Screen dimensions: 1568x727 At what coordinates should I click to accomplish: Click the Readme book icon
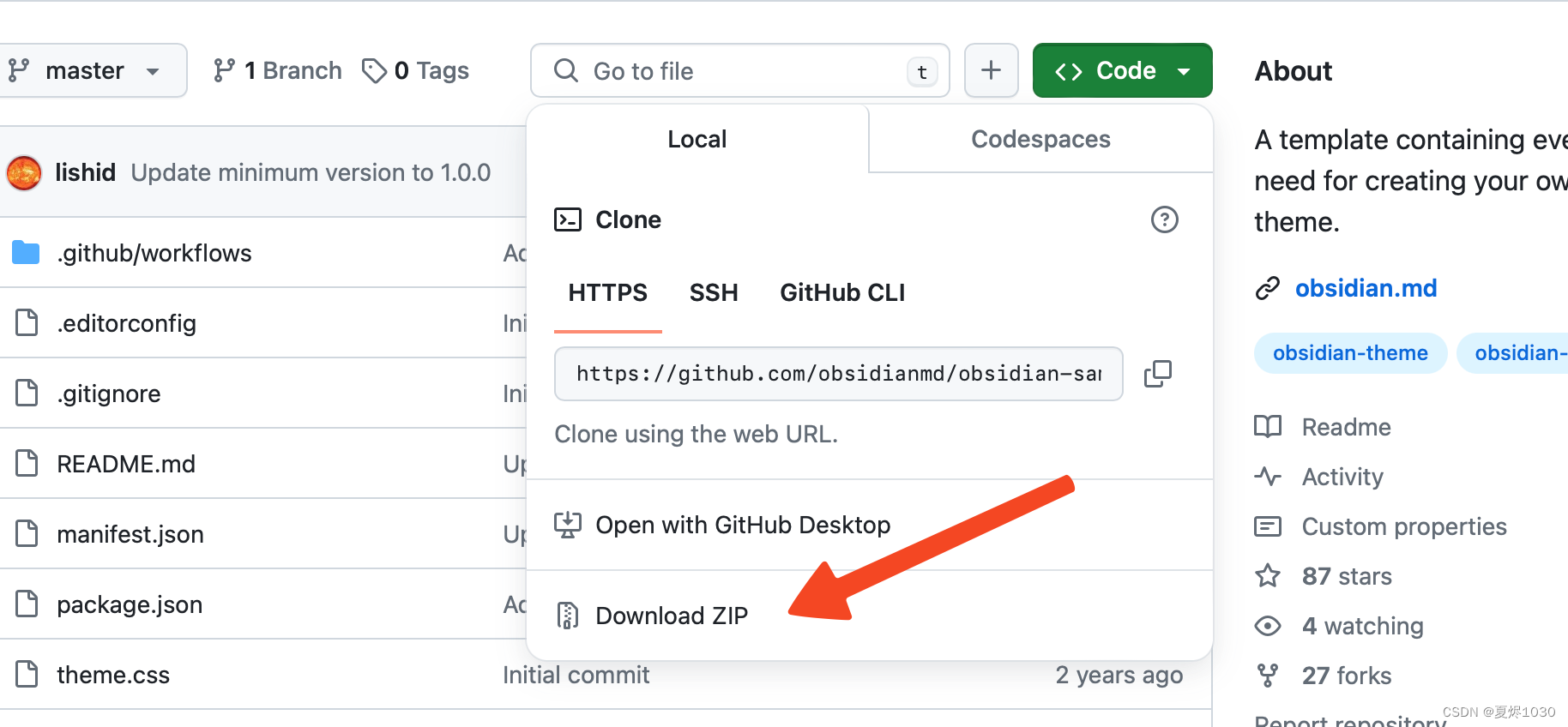click(1268, 426)
